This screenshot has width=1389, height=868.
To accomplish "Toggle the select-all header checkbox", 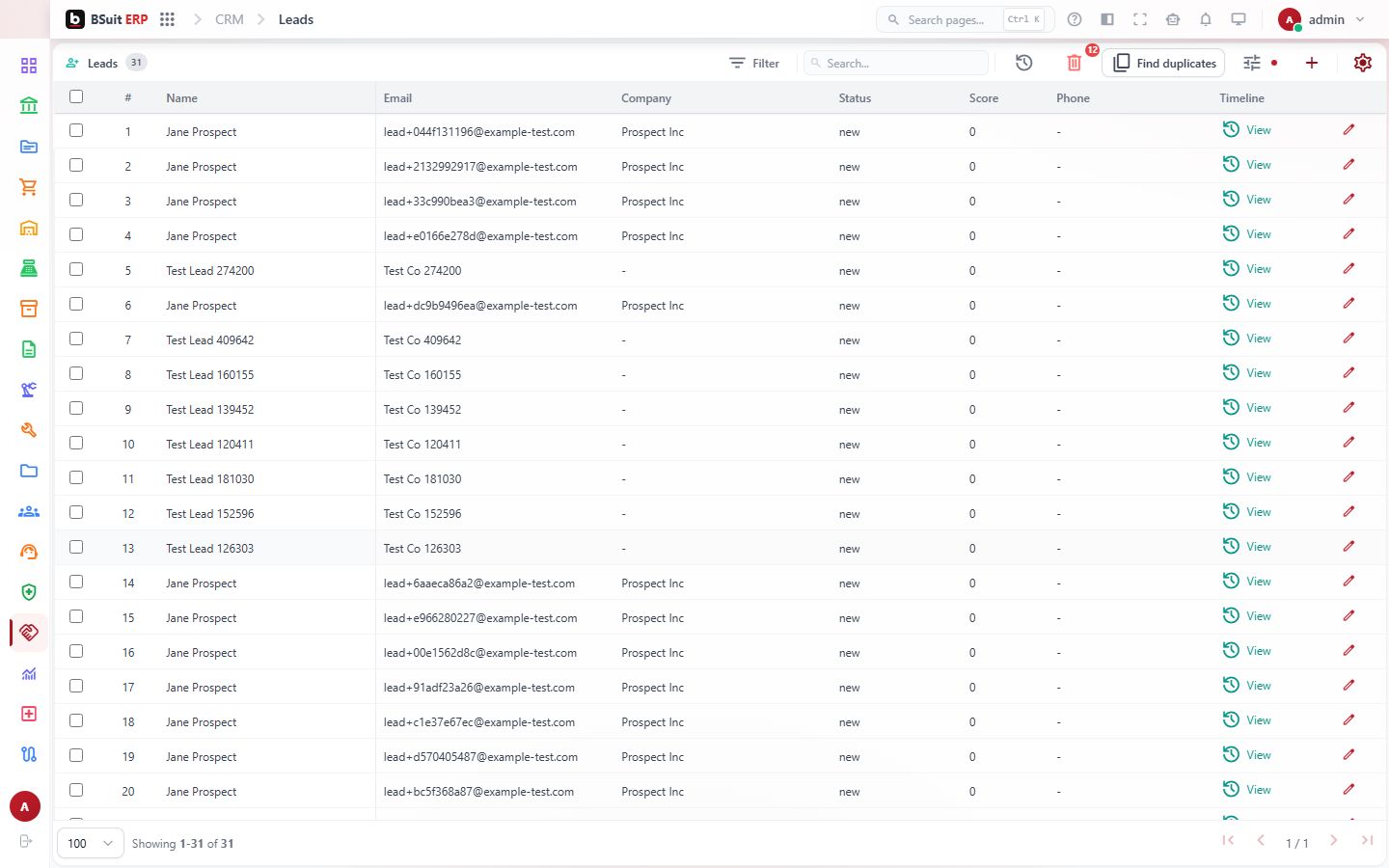I will pyautogui.click(x=76, y=96).
